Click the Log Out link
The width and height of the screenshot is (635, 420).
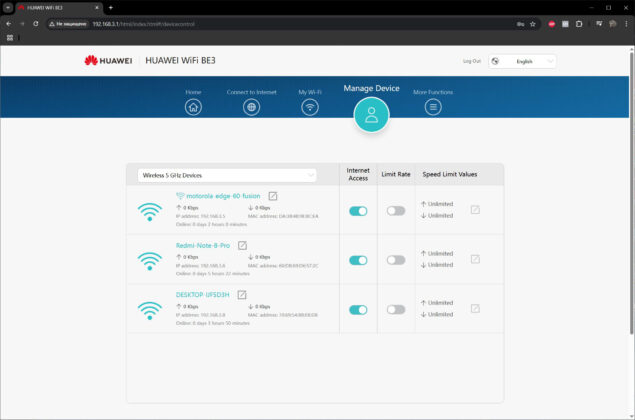pyautogui.click(x=472, y=61)
